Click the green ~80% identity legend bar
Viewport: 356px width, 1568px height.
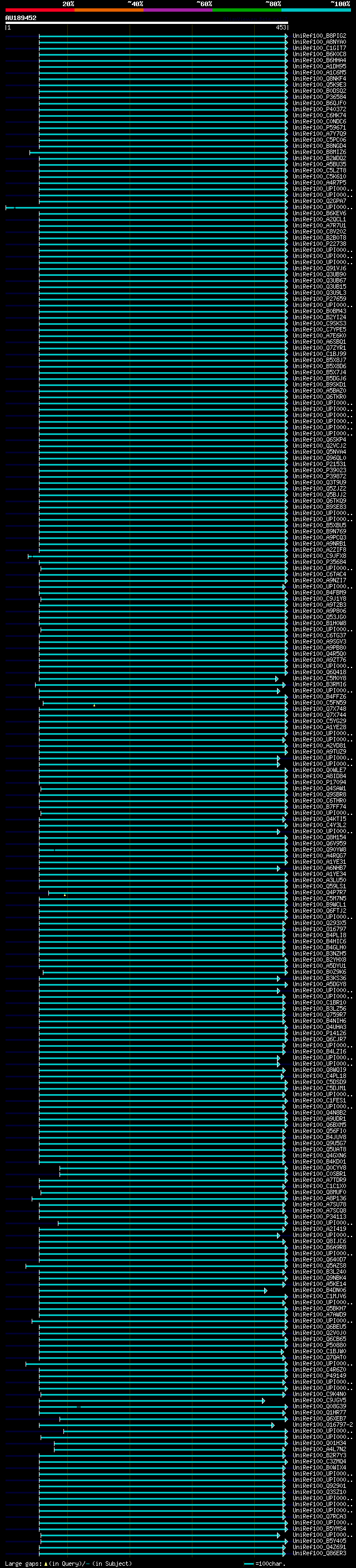[x=247, y=10]
